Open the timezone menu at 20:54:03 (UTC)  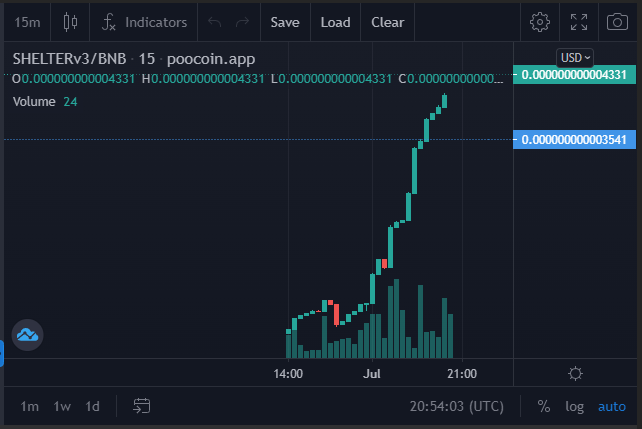coord(457,406)
